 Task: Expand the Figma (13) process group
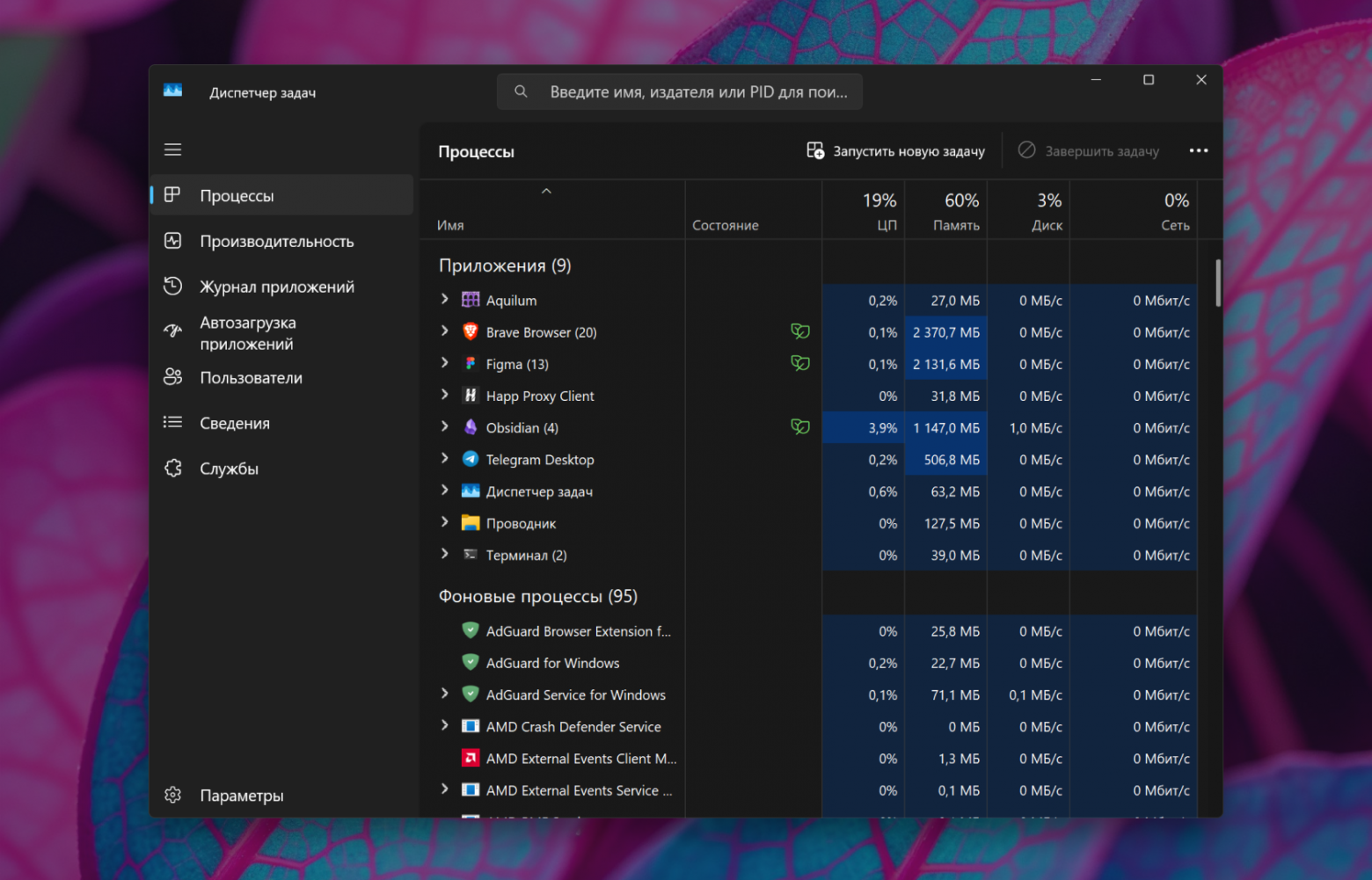point(444,363)
